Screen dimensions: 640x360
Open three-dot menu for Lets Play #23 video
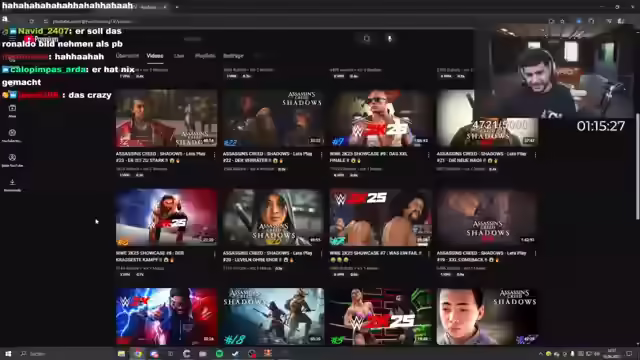tap(215, 155)
